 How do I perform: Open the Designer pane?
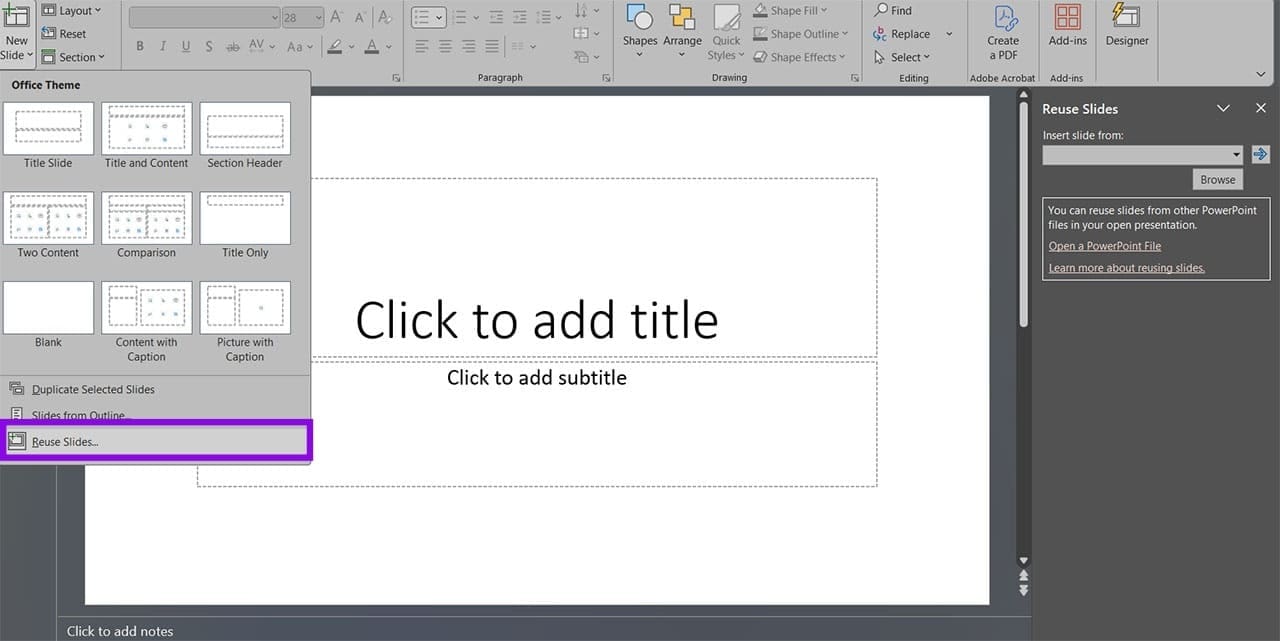[x=1127, y=26]
